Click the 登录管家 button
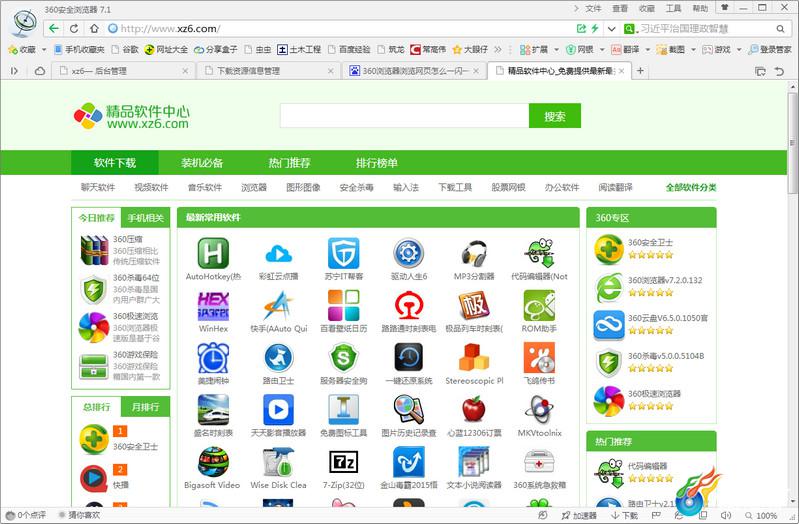Screen dimensions: 799x524 pos(769,49)
